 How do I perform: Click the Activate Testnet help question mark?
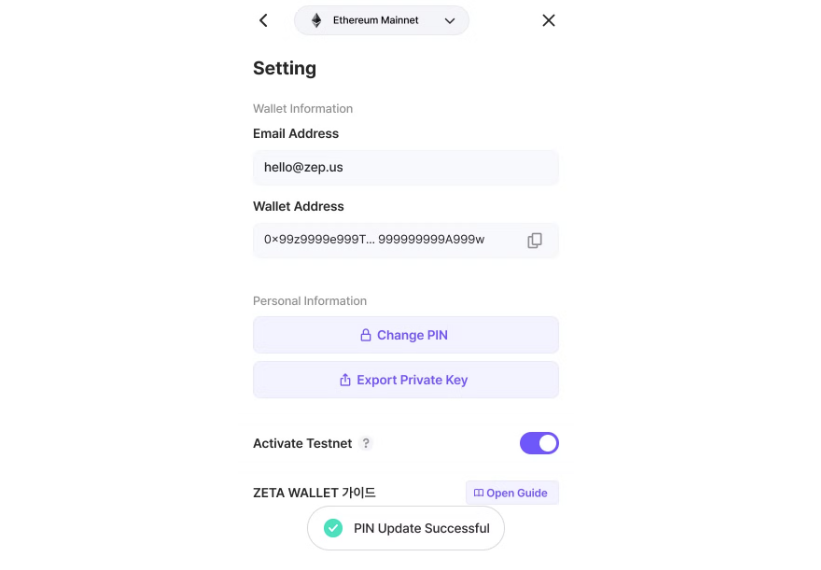pos(367,443)
